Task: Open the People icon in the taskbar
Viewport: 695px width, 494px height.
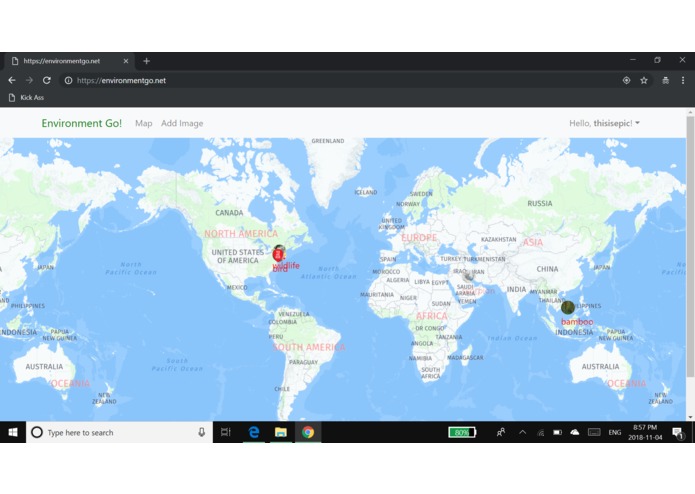Action: point(501,432)
